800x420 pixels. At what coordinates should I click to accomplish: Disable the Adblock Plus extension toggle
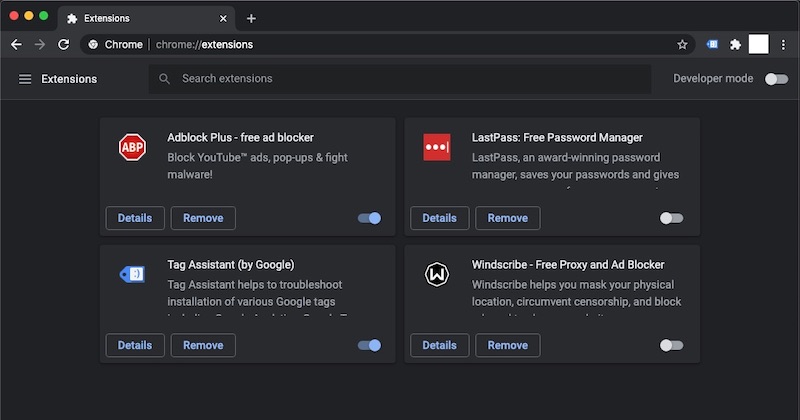point(369,218)
